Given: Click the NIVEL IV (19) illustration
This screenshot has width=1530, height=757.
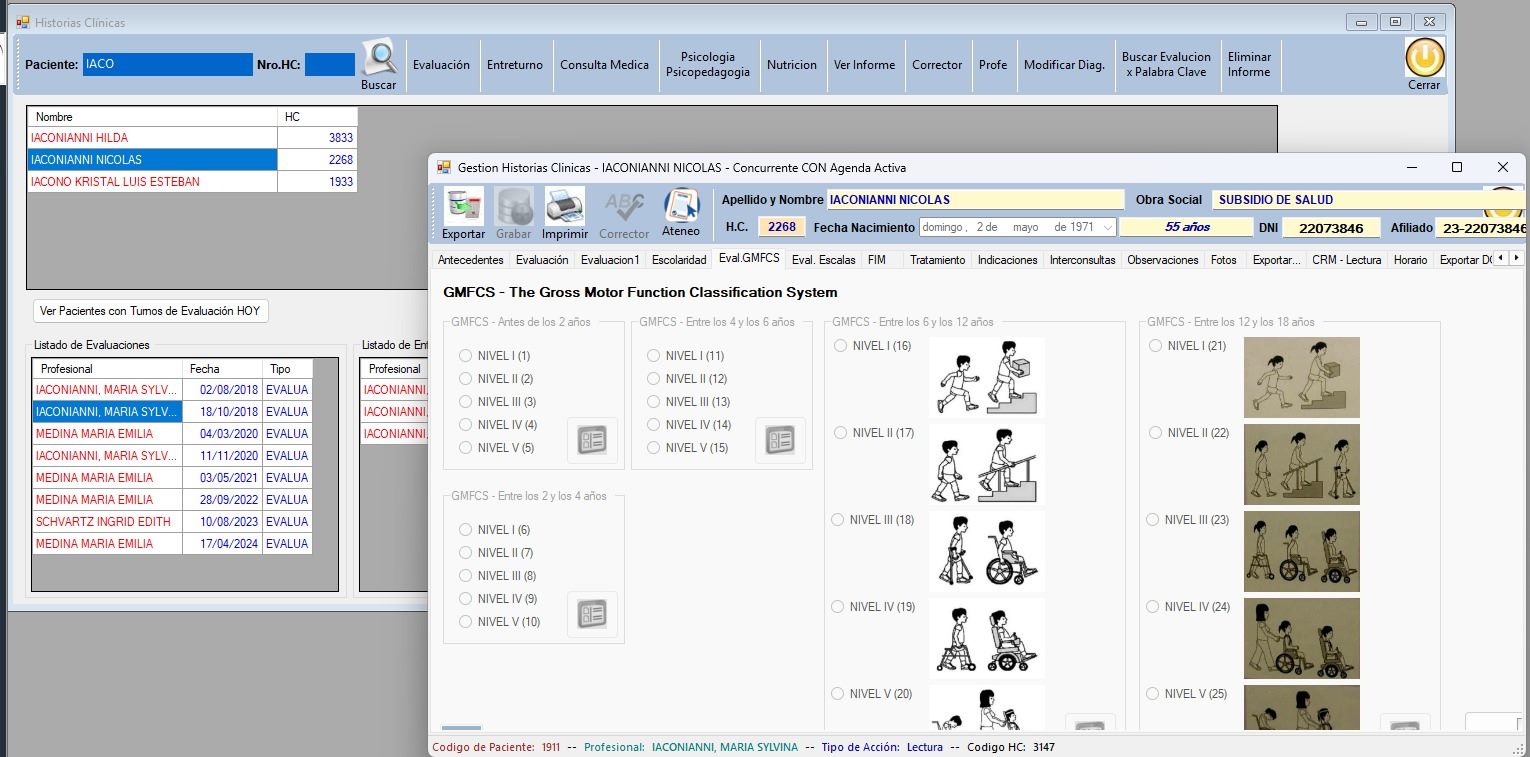Looking at the screenshot, I should (987, 638).
